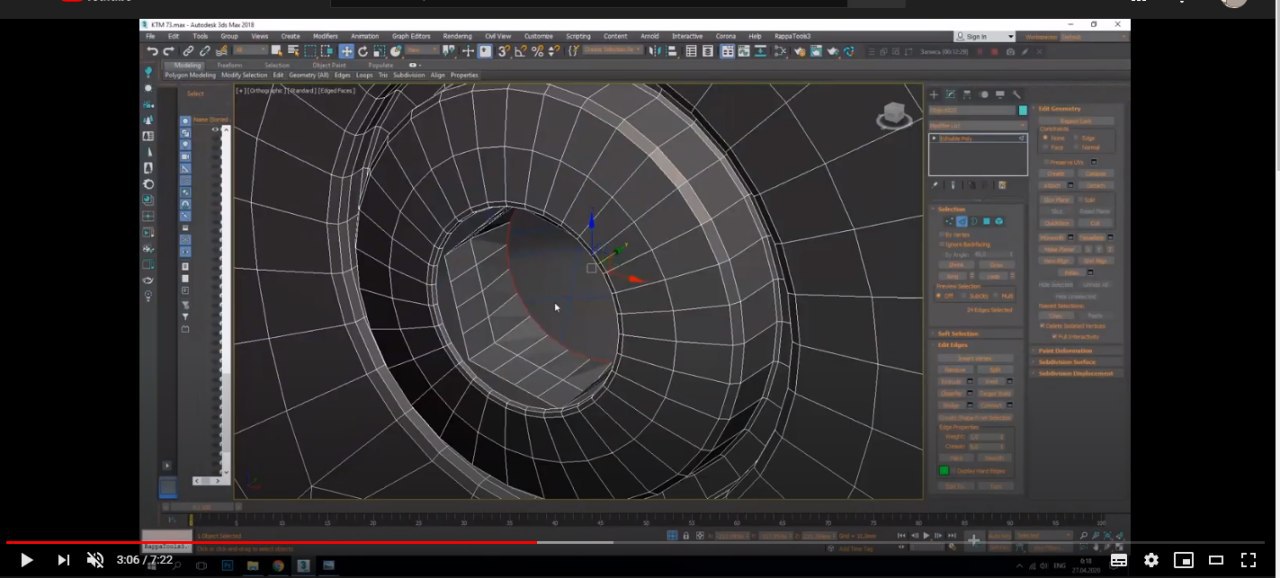Viewport: 1280px width, 578px height.
Task: Click the Redo arrow in 3ds Max toolbar
Action: (168, 51)
